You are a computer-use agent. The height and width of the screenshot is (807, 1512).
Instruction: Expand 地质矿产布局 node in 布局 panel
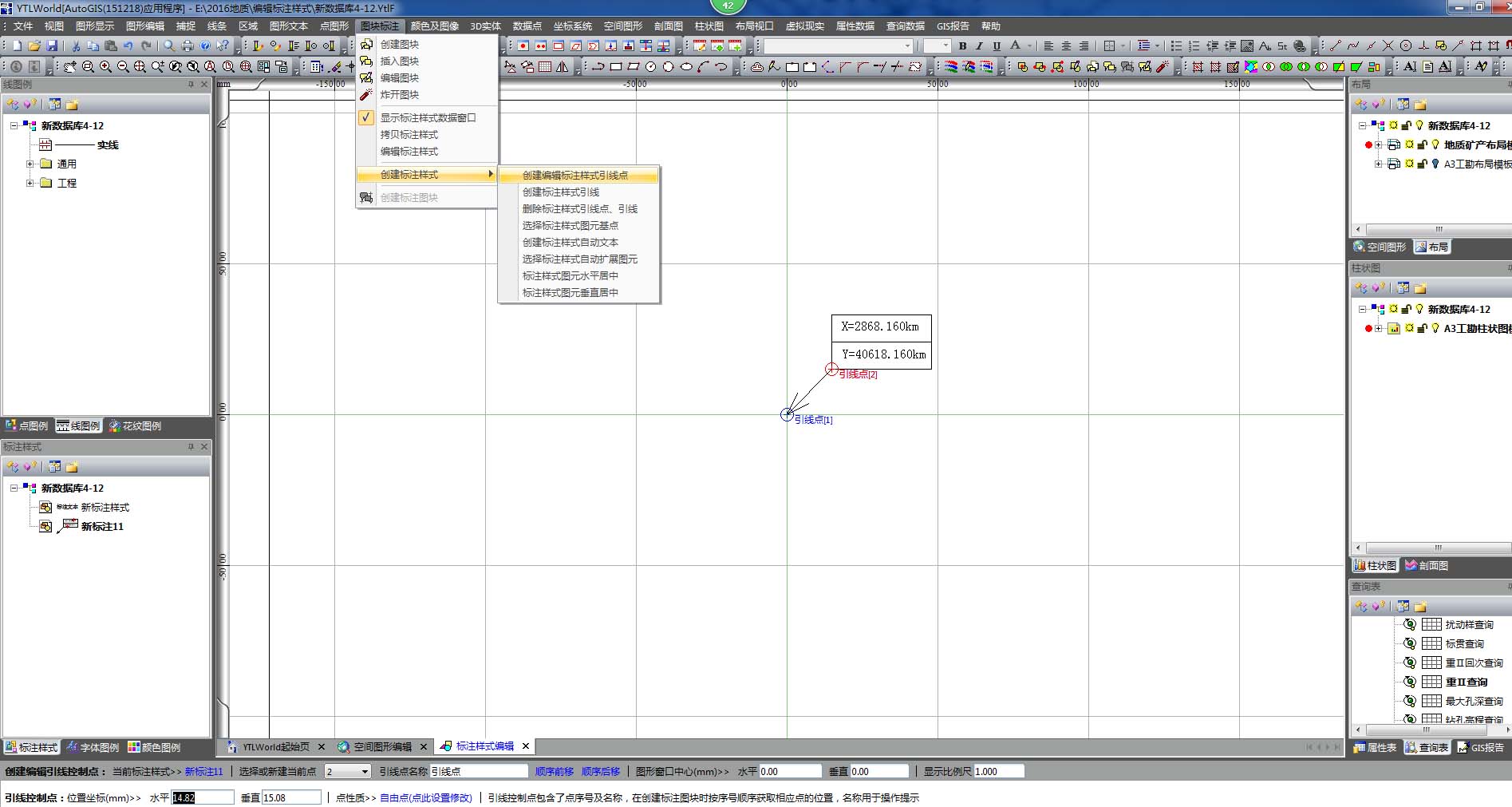click(x=1378, y=144)
